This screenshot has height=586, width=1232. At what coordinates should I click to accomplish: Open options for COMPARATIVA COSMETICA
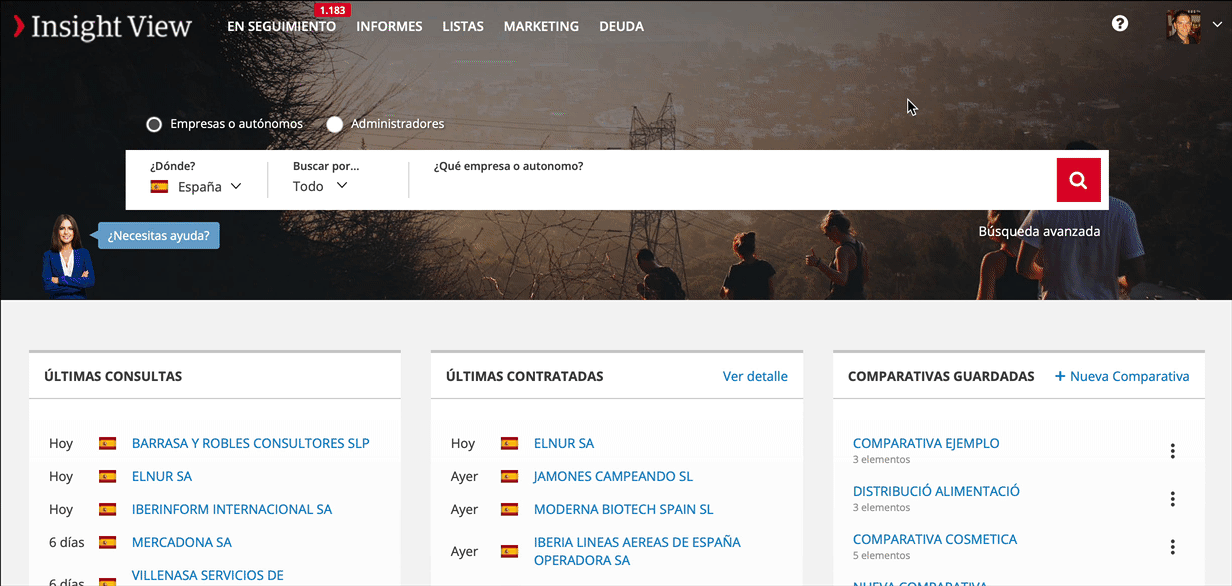pyautogui.click(x=1172, y=547)
